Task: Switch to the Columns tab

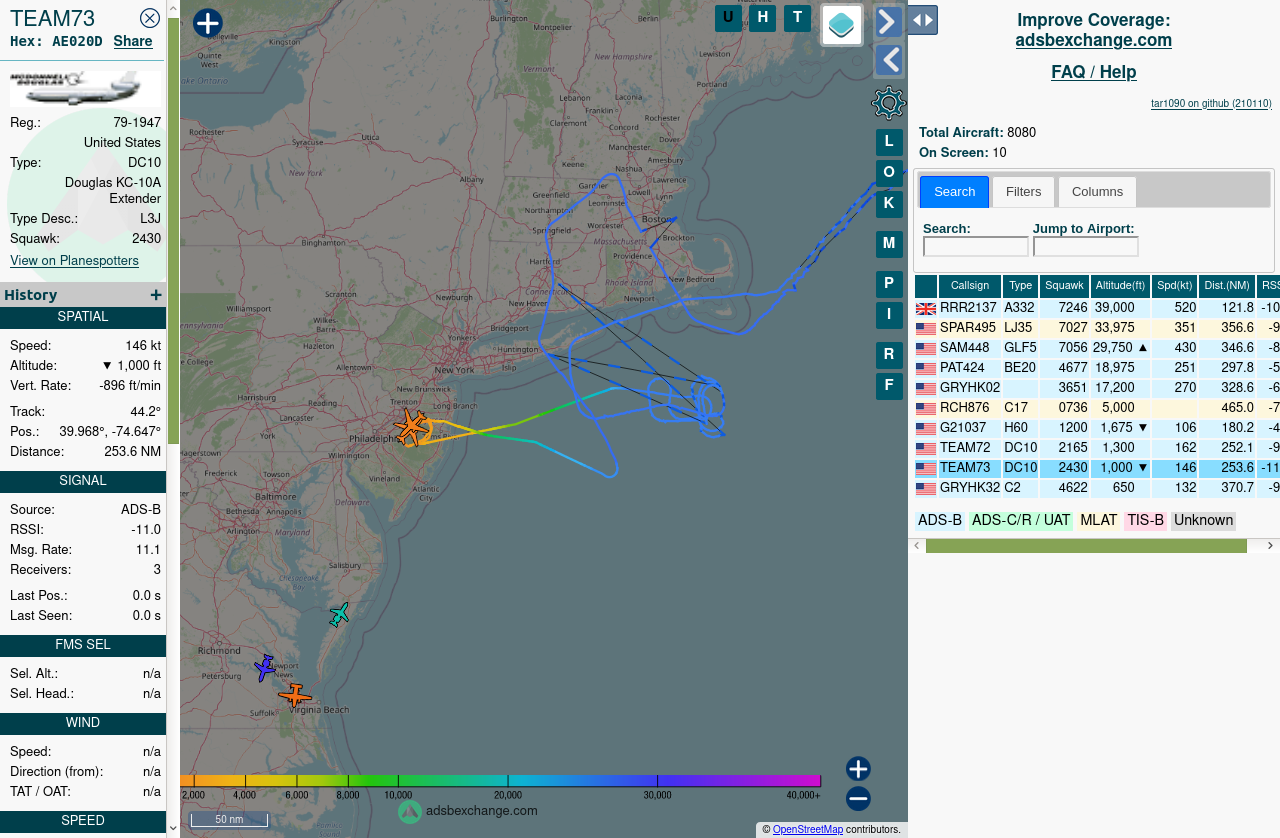Action: coord(1098,192)
